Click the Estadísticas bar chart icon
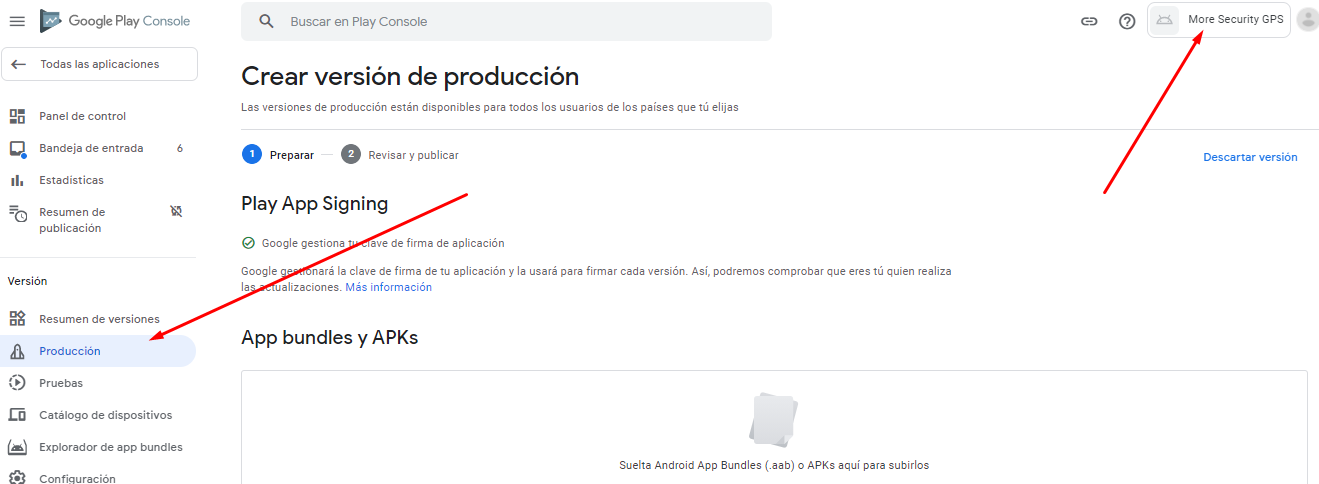1319x484 pixels. 17,180
